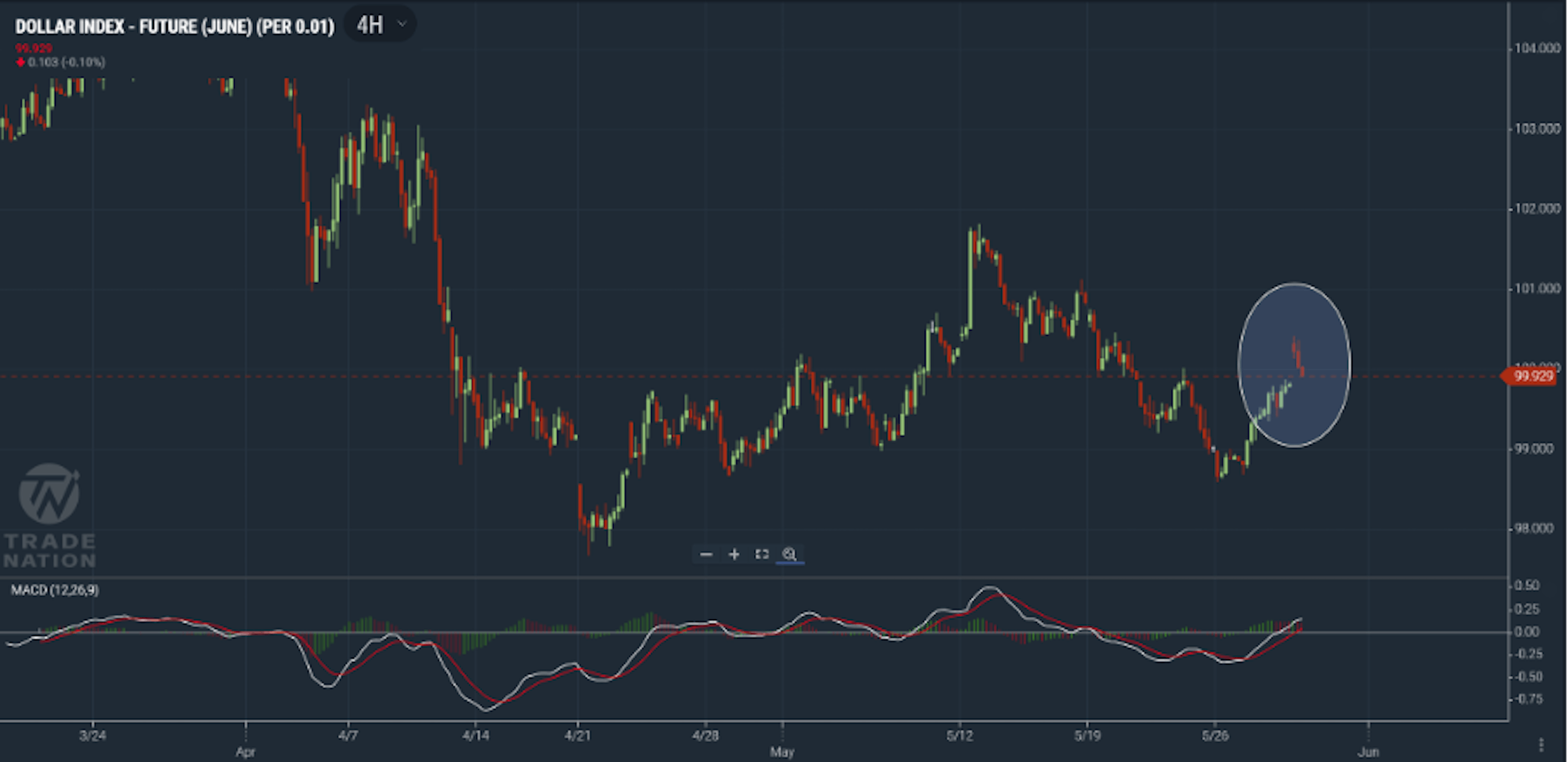Open the three-dot menu at chart corner
This screenshot has height=762, width=1568.
point(1541,745)
